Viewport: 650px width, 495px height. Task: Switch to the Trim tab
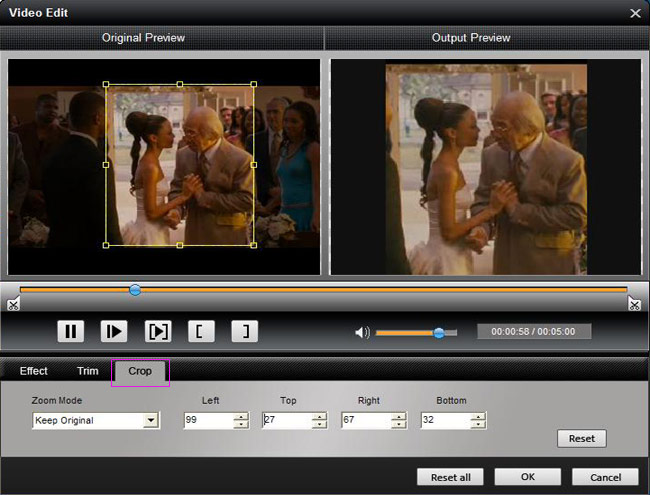(x=88, y=371)
